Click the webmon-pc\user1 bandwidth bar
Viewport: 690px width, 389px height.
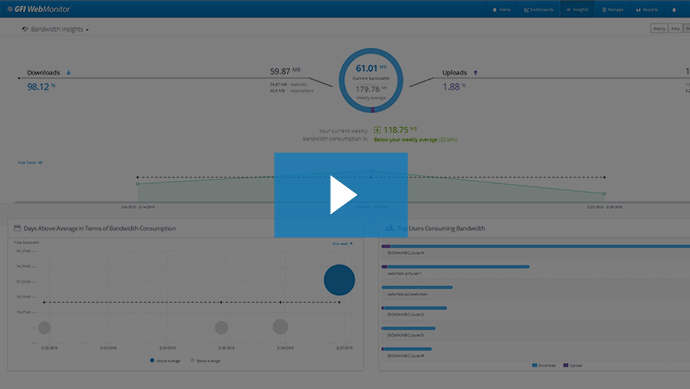(x=455, y=267)
